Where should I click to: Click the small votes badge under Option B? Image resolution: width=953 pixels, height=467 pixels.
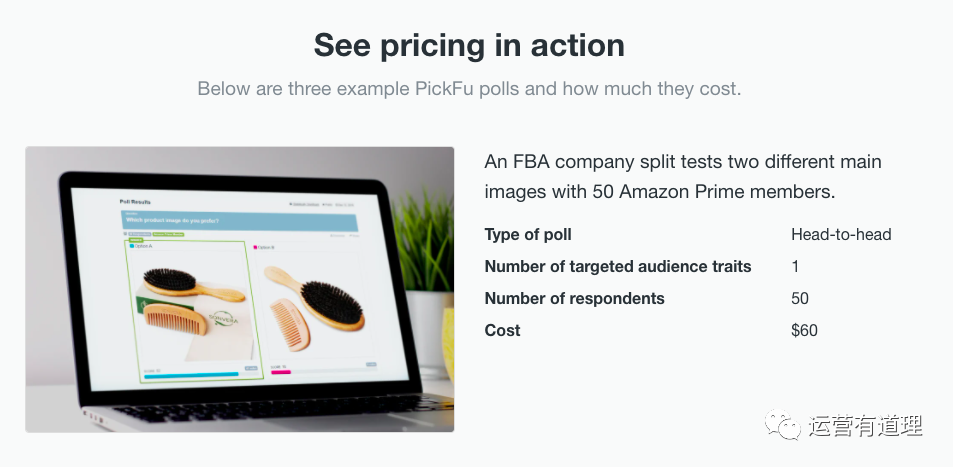371,365
